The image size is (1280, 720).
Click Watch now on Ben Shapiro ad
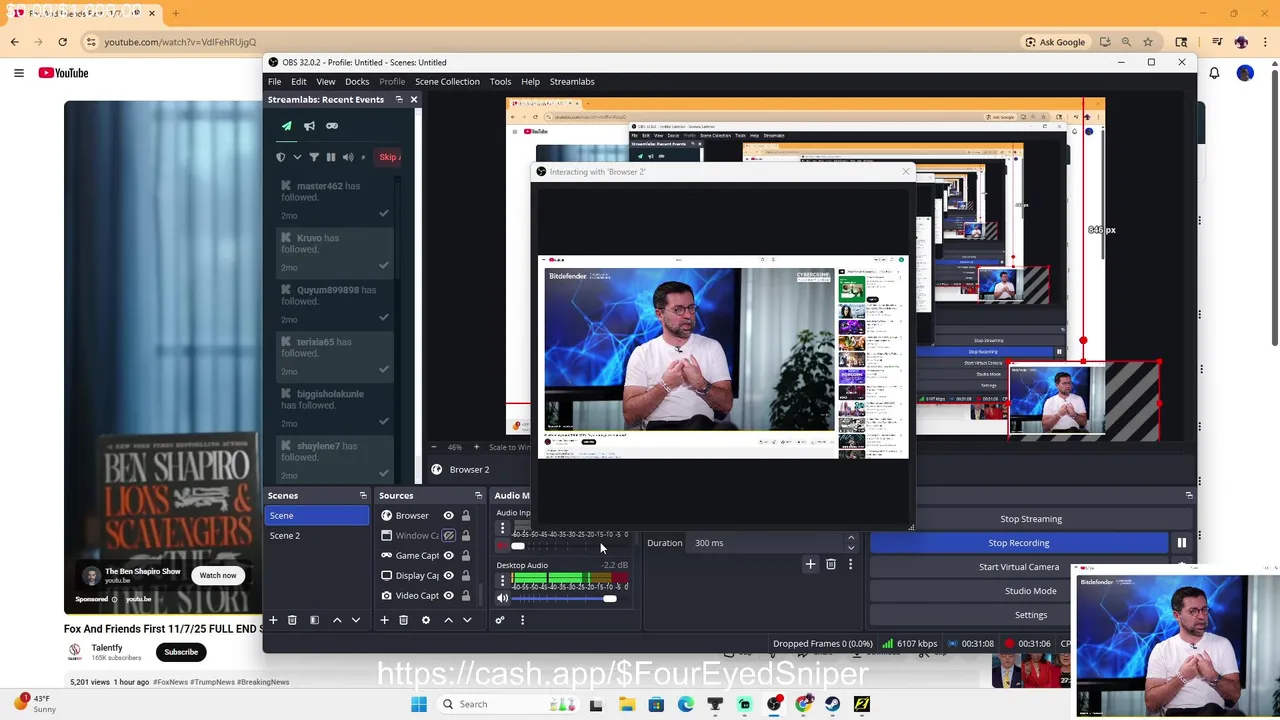click(x=218, y=575)
